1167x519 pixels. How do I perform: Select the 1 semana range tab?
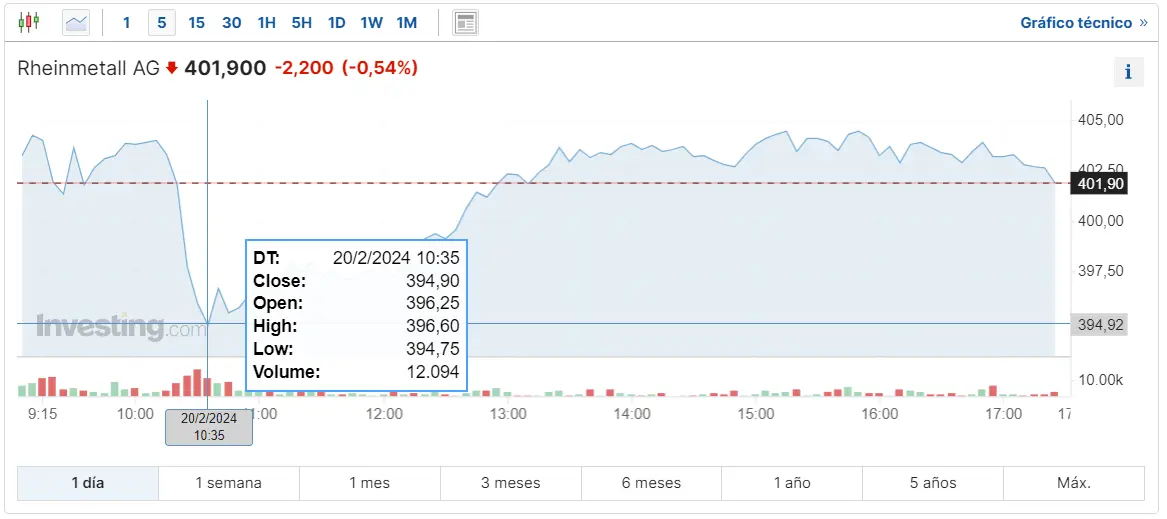click(x=228, y=483)
